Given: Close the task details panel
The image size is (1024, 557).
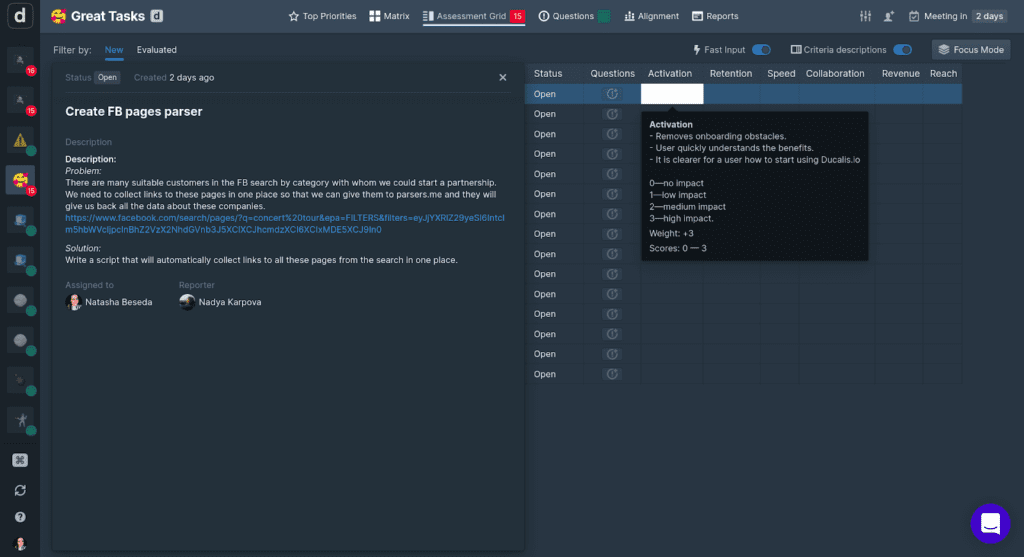Looking at the screenshot, I should click(503, 77).
